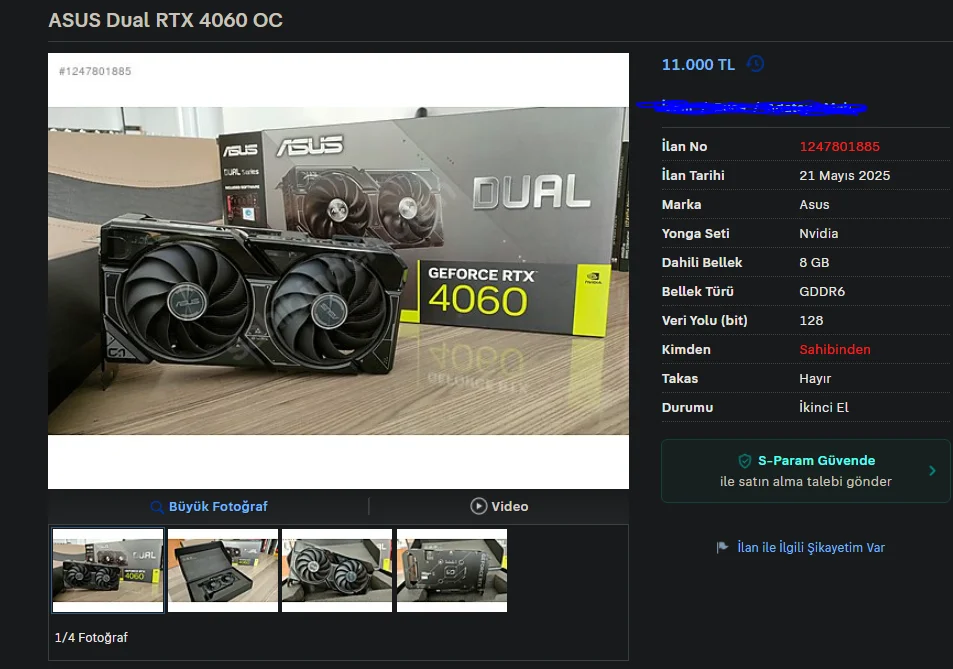953x669 pixels.
Task: Select the first thumbnail with GPU and box
Action: pos(108,570)
